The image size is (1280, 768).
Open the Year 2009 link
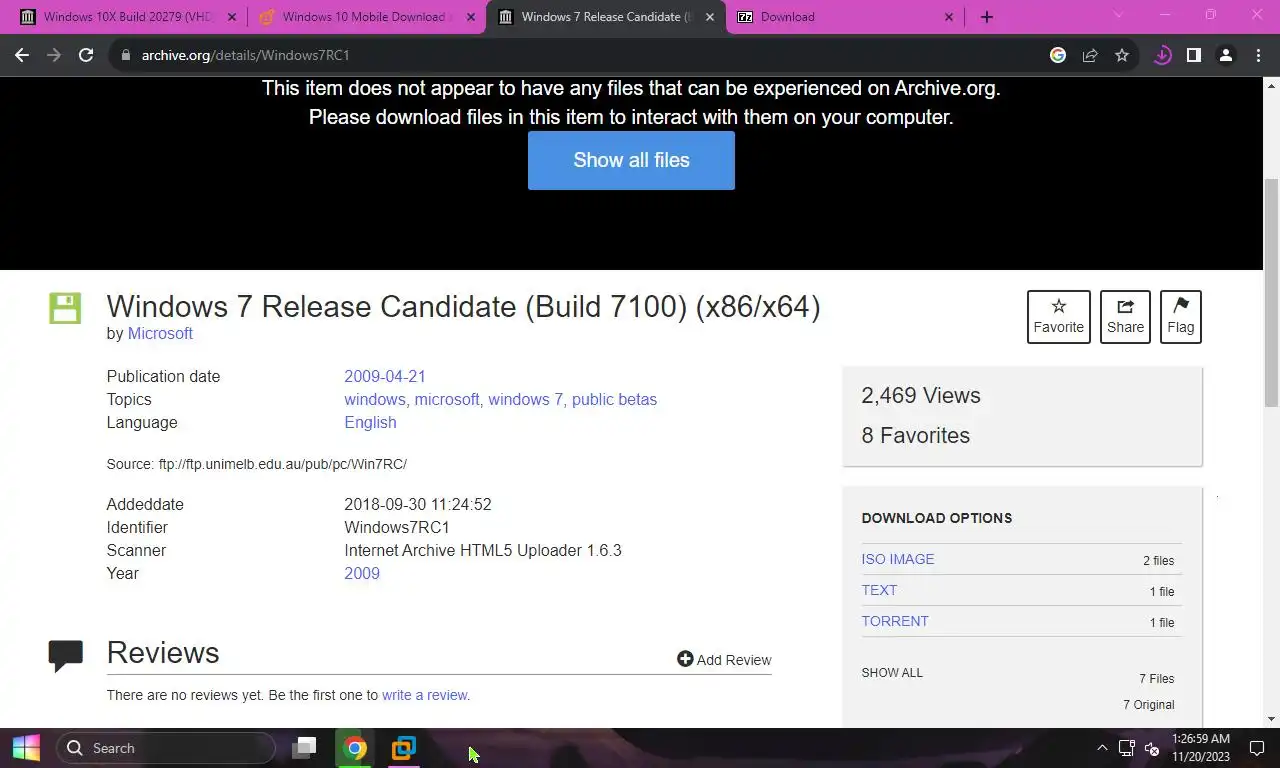pos(362,573)
